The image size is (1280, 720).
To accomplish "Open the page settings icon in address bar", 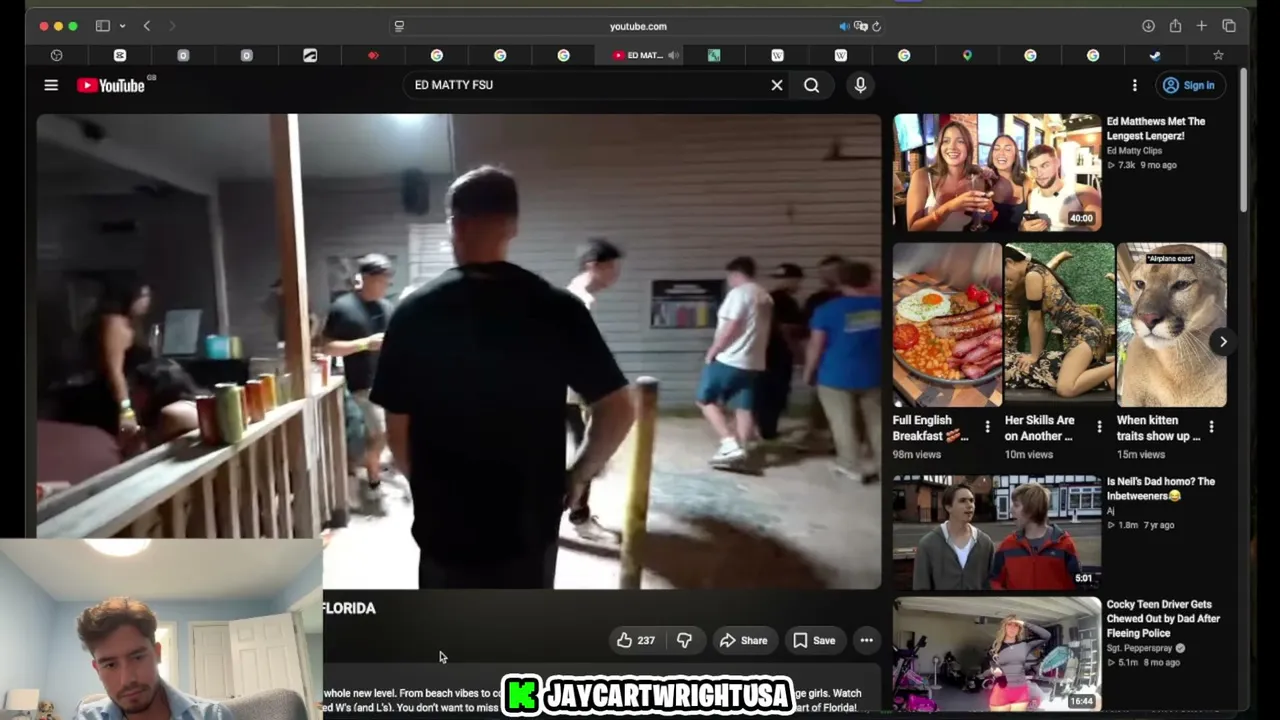I will coord(399,26).
